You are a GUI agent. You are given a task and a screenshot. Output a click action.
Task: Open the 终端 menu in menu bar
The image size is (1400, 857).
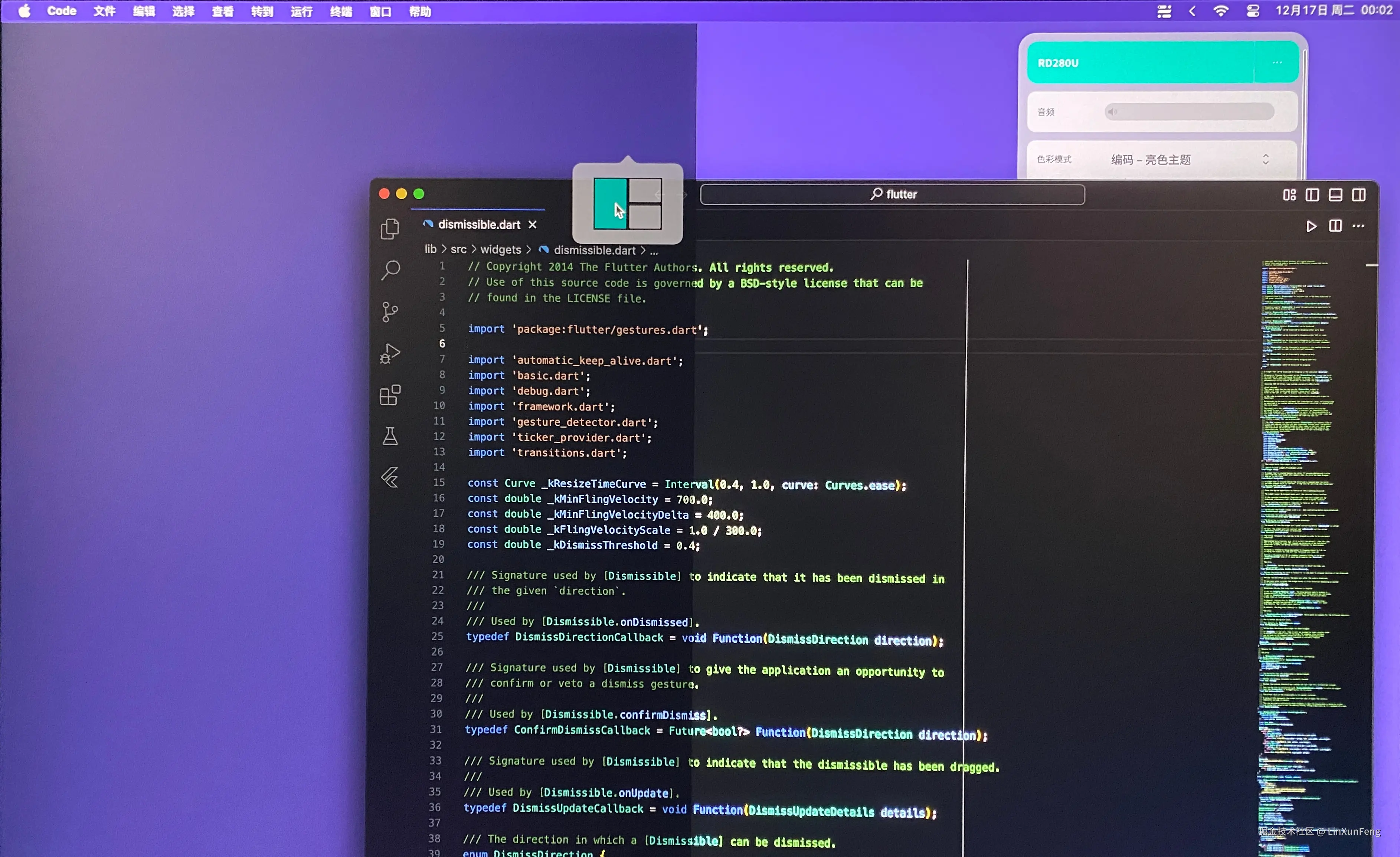coord(341,12)
